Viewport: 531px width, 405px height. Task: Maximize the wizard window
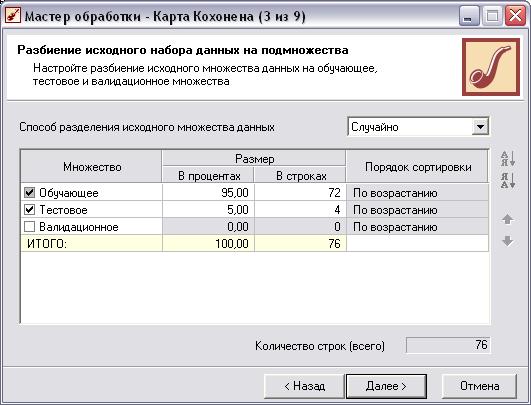pyautogui.click(x=492, y=16)
